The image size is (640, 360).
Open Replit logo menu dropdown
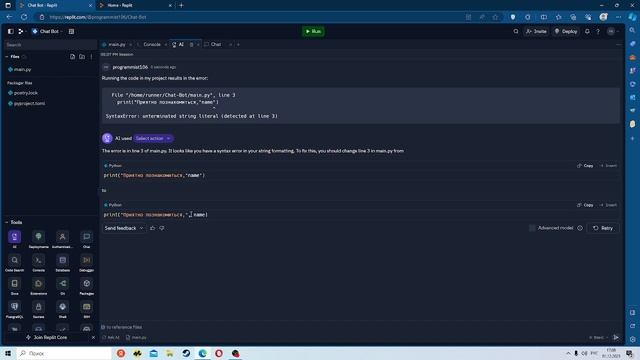coord(21,31)
